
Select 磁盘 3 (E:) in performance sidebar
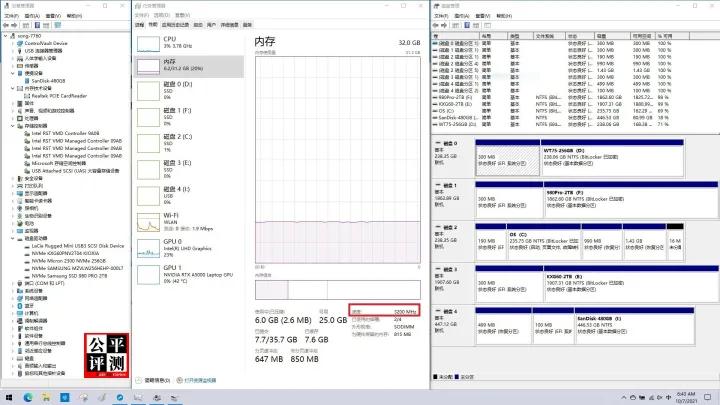(188, 169)
